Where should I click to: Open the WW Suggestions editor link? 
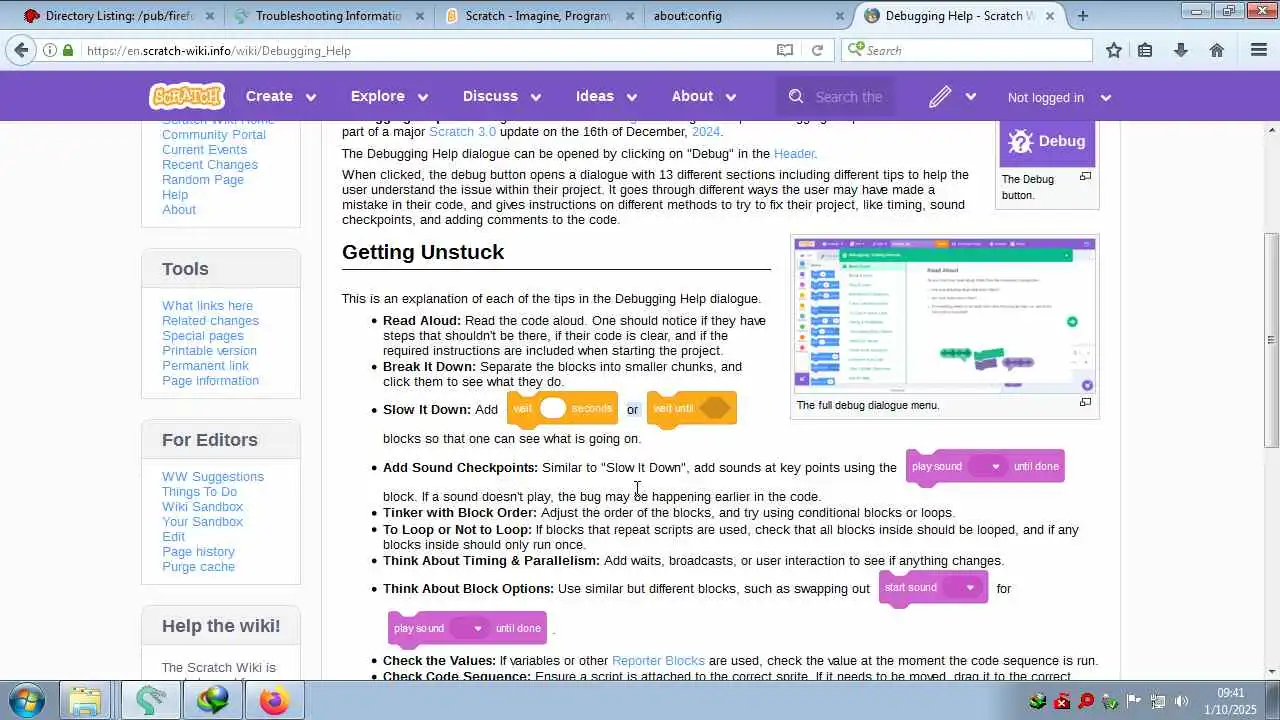coord(213,477)
